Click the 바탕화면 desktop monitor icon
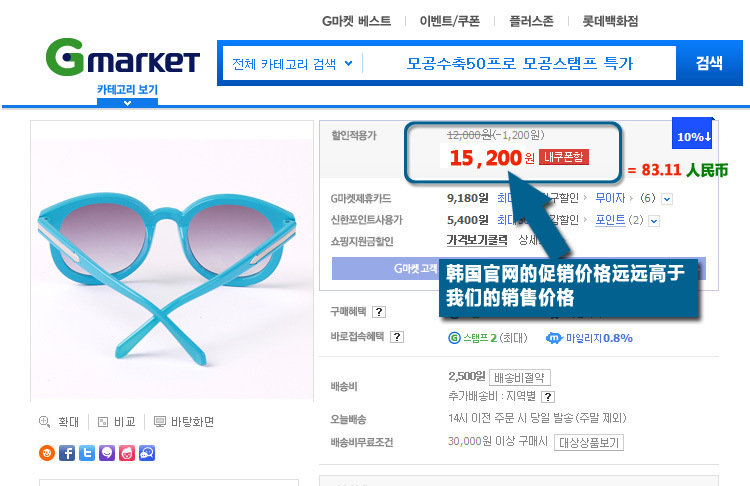The image size is (750, 486). click(160, 422)
